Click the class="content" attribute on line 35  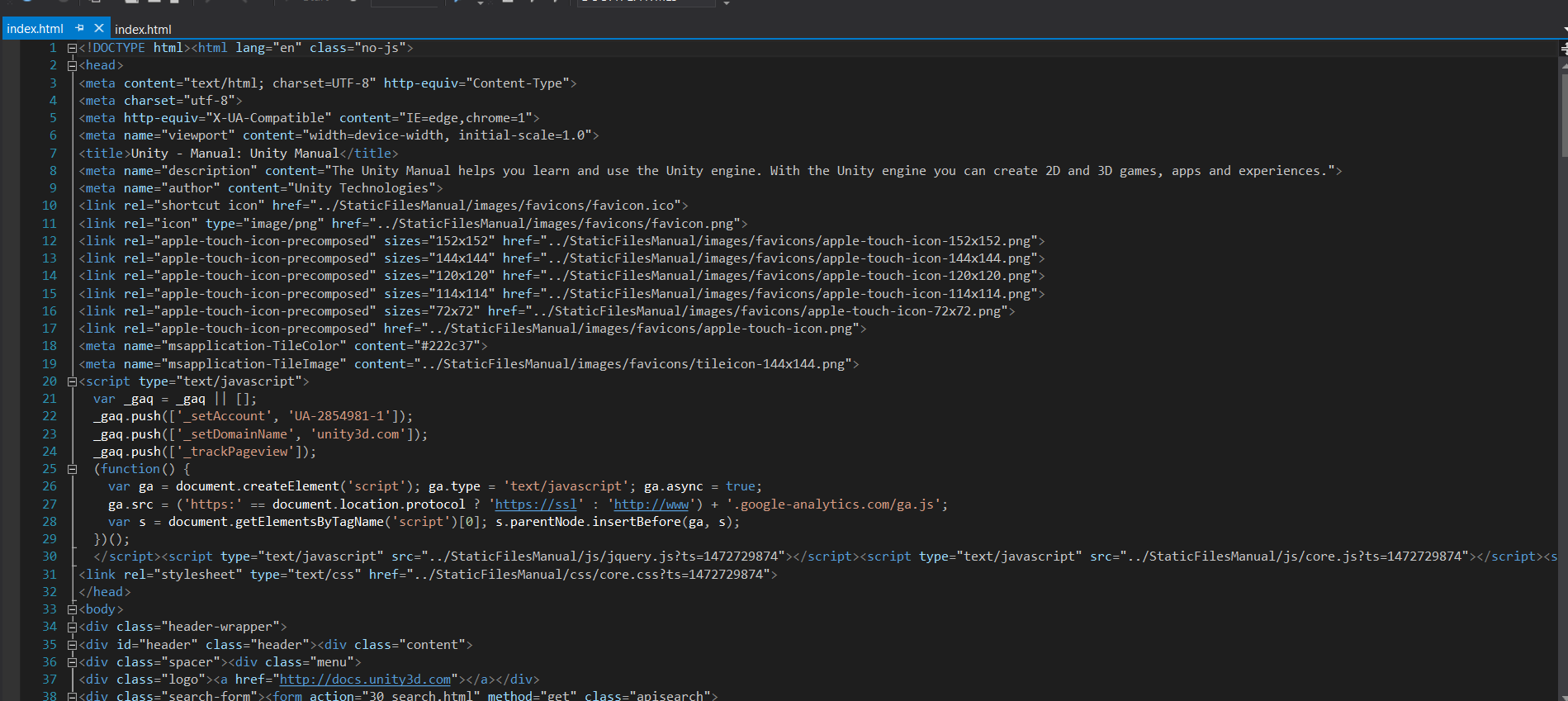(x=410, y=645)
